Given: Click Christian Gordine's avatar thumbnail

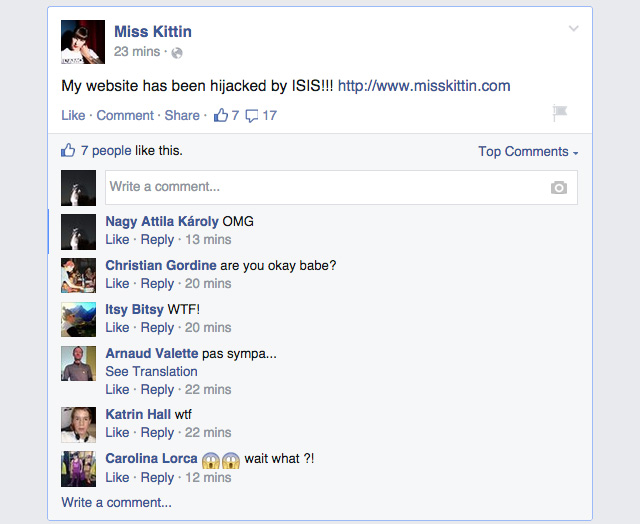Looking at the screenshot, I should [79, 275].
